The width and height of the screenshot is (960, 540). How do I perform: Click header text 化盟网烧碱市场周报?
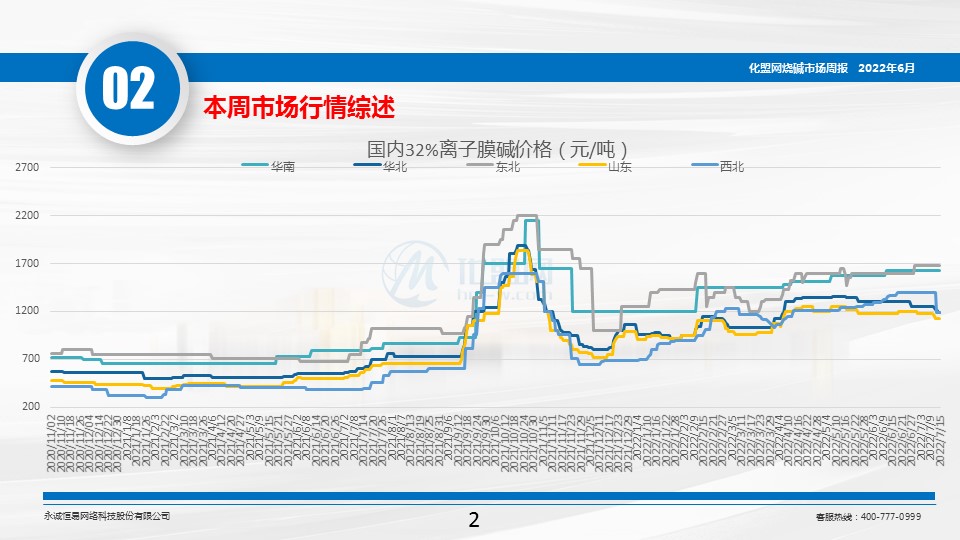tap(798, 68)
